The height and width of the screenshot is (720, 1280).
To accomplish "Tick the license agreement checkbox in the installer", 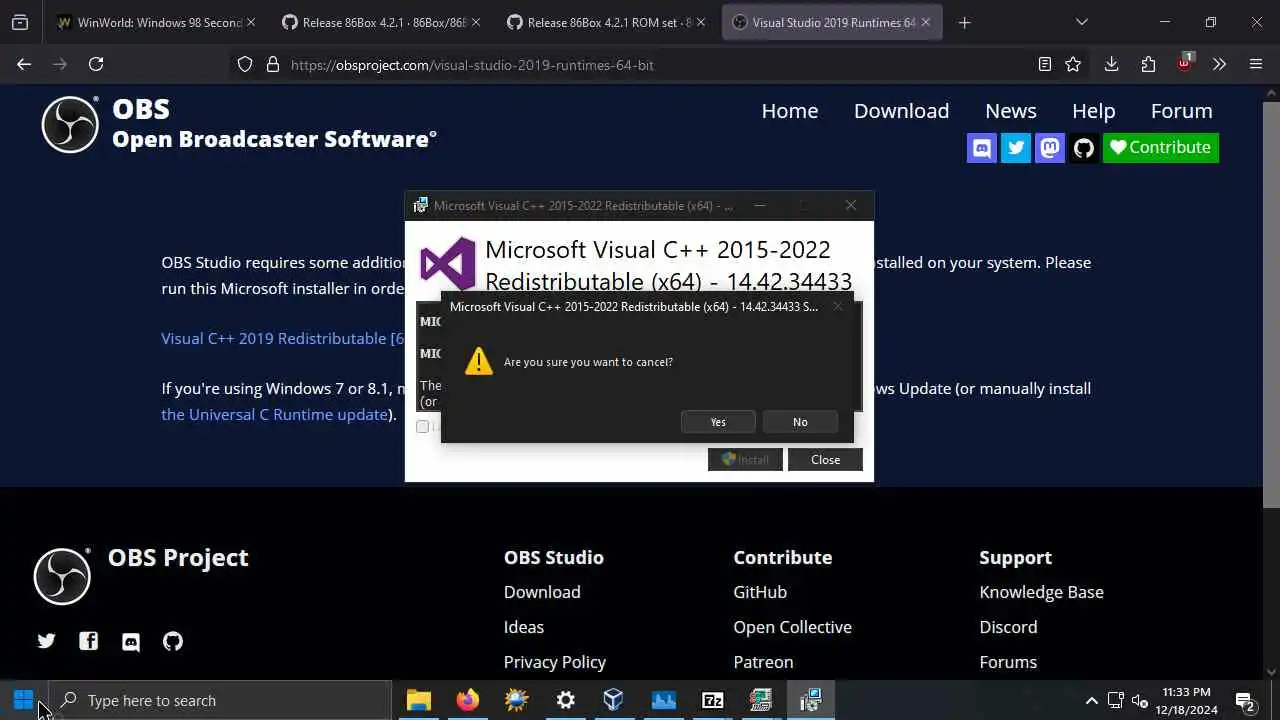I will 423,427.
